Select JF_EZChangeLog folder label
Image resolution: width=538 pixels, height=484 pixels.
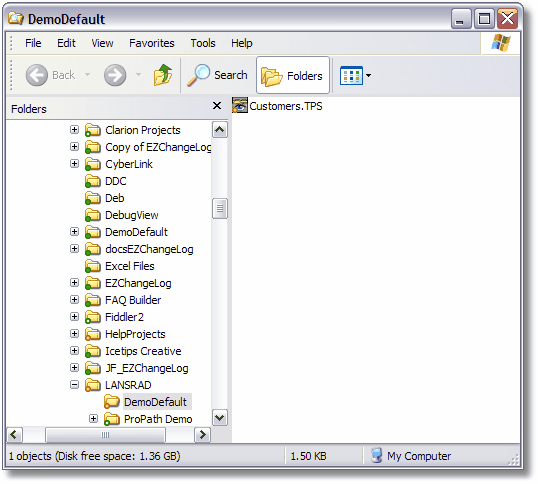(x=147, y=368)
